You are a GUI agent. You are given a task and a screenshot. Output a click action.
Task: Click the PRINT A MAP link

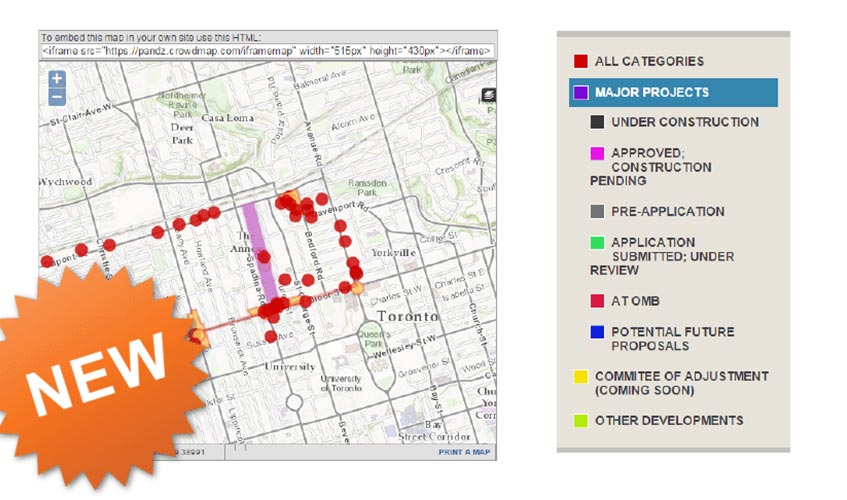464,453
